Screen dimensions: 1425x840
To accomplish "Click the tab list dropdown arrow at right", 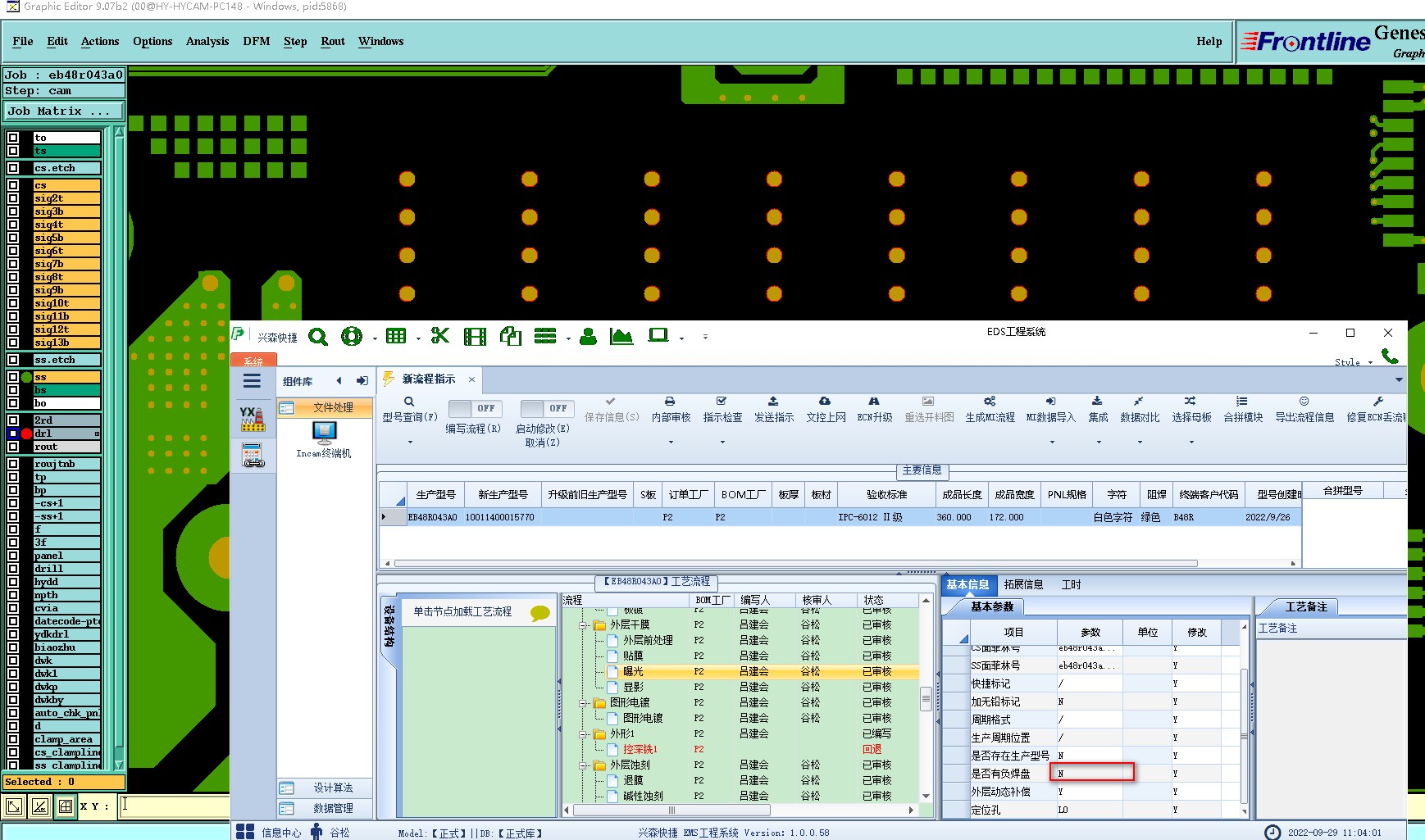I will (x=1399, y=379).
